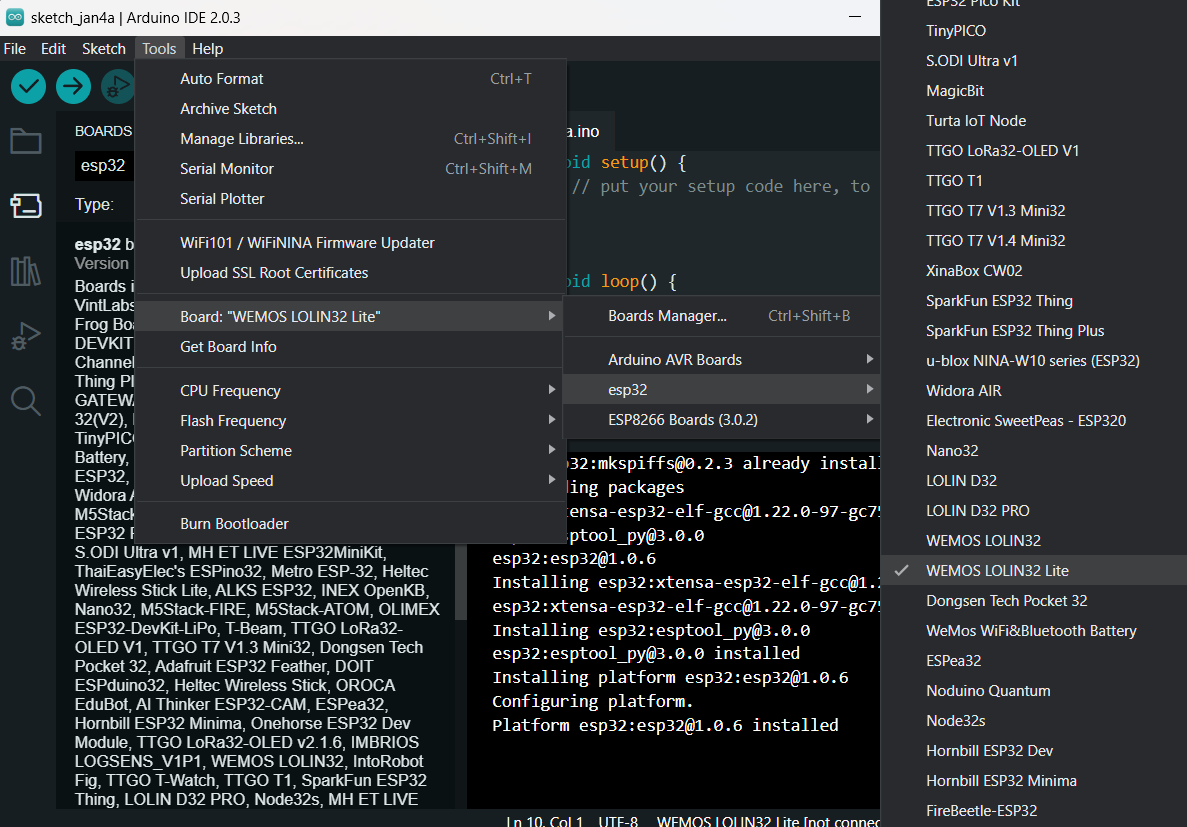Select the TTGO T7 V1.3 Mini32 board
The height and width of the screenshot is (827, 1187).
point(1033,211)
